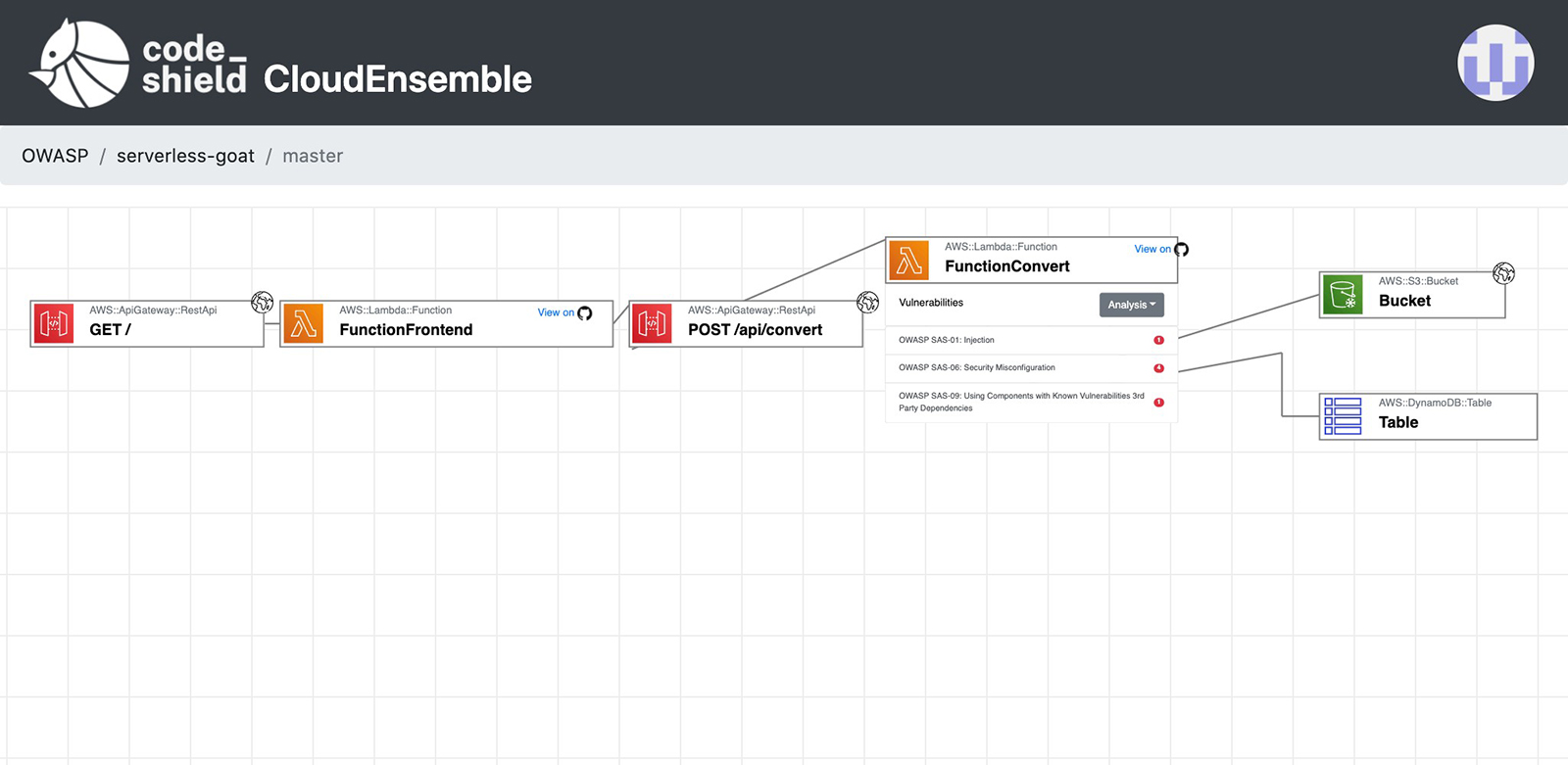This screenshot has height=765, width=1568.
Task: Select OWASP SAS-06: Security Misconfiguration row
Action: point(1031,368)
